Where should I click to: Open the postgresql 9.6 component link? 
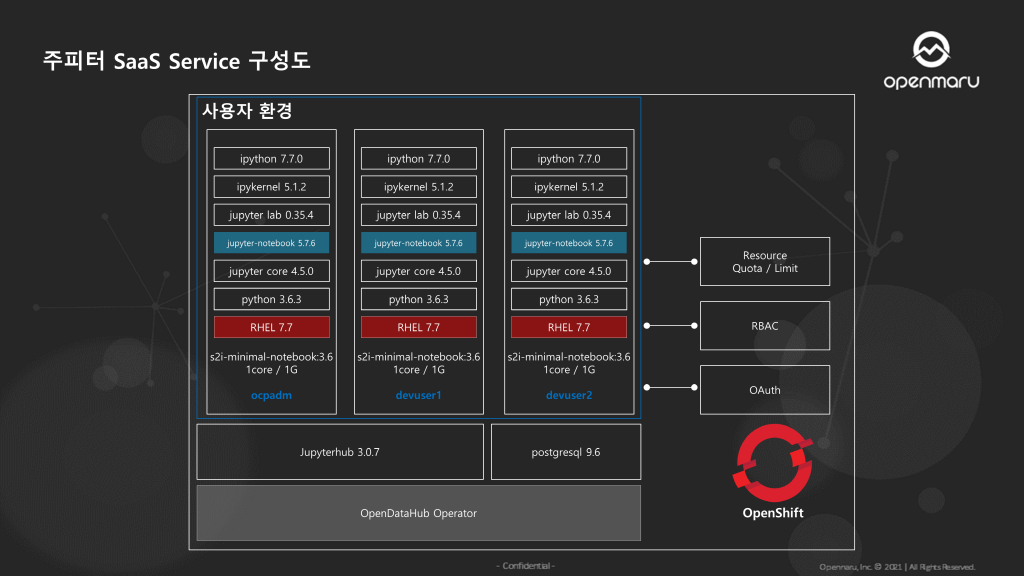[x=565, y=451]
